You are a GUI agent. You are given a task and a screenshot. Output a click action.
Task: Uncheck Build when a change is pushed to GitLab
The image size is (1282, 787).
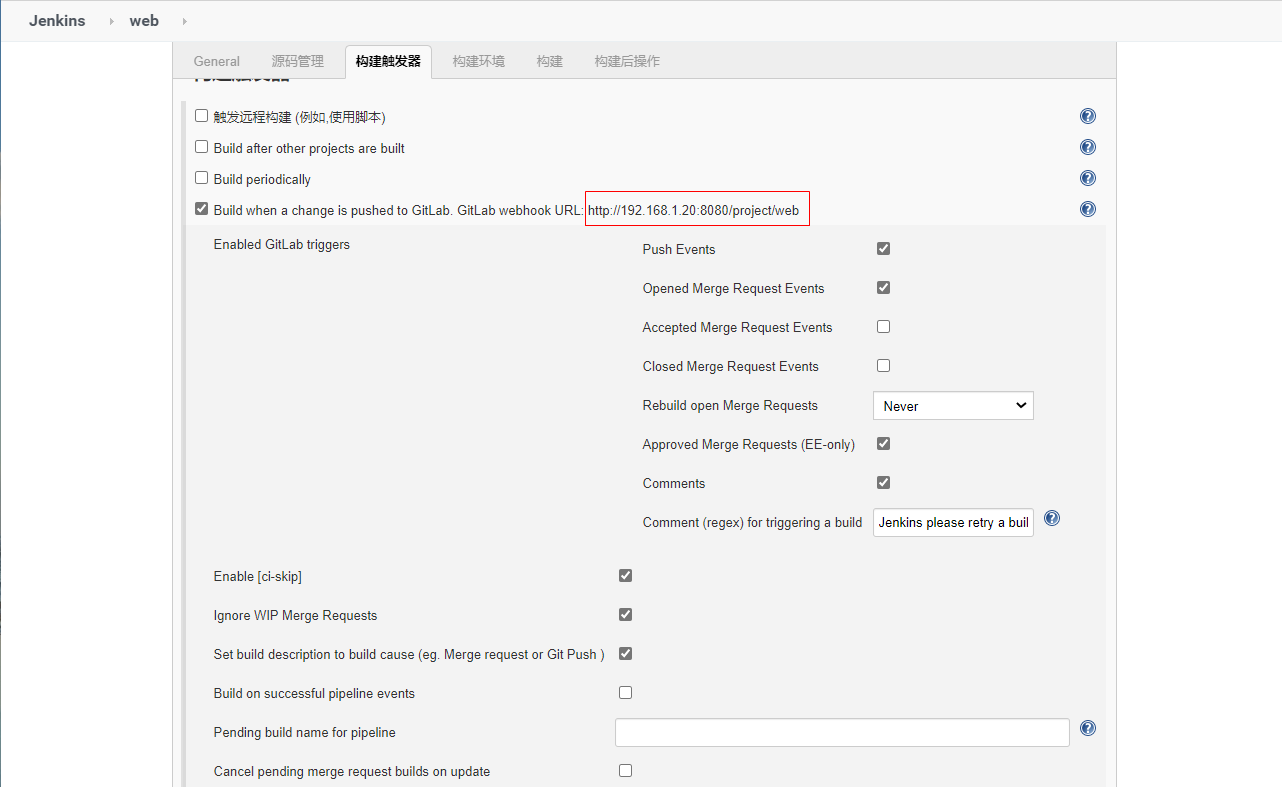(202, 209)
